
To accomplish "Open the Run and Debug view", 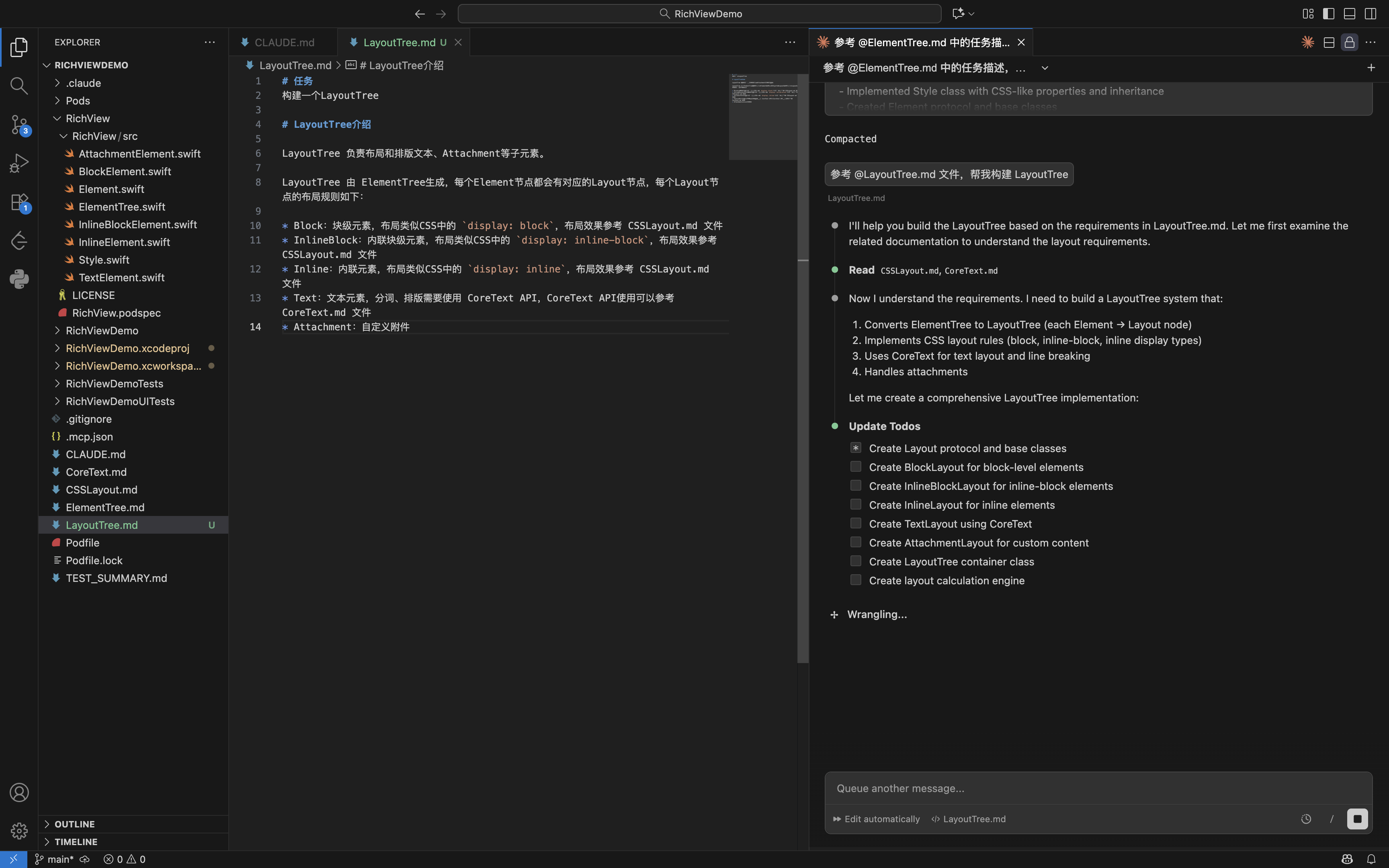I will (x=19, y=163).
